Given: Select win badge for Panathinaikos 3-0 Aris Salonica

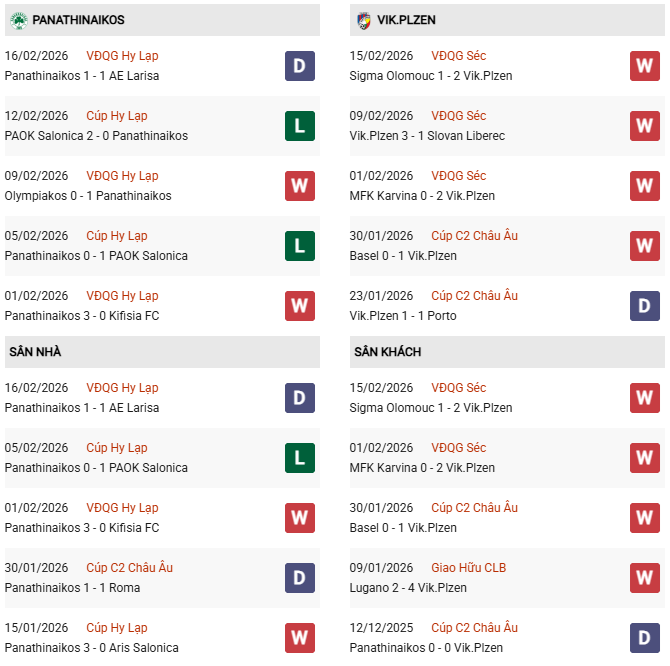Looking at the screenshot, I should click(x=300, y=638).
